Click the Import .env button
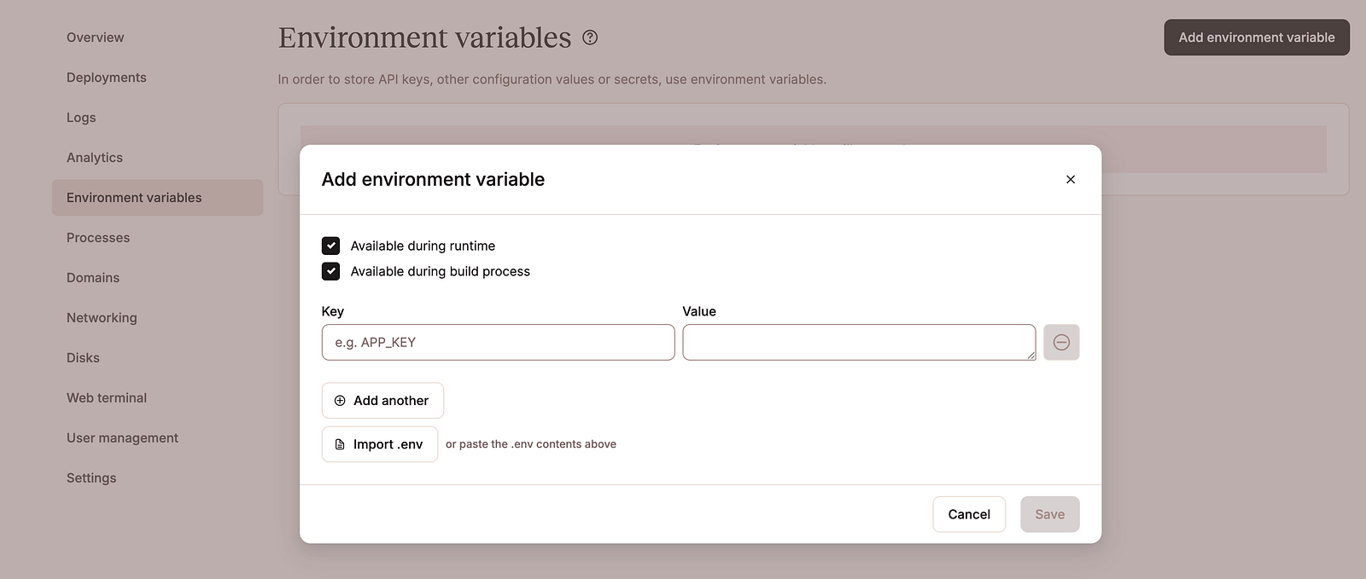Screen dimensions: 1366x579 point(379,444)
